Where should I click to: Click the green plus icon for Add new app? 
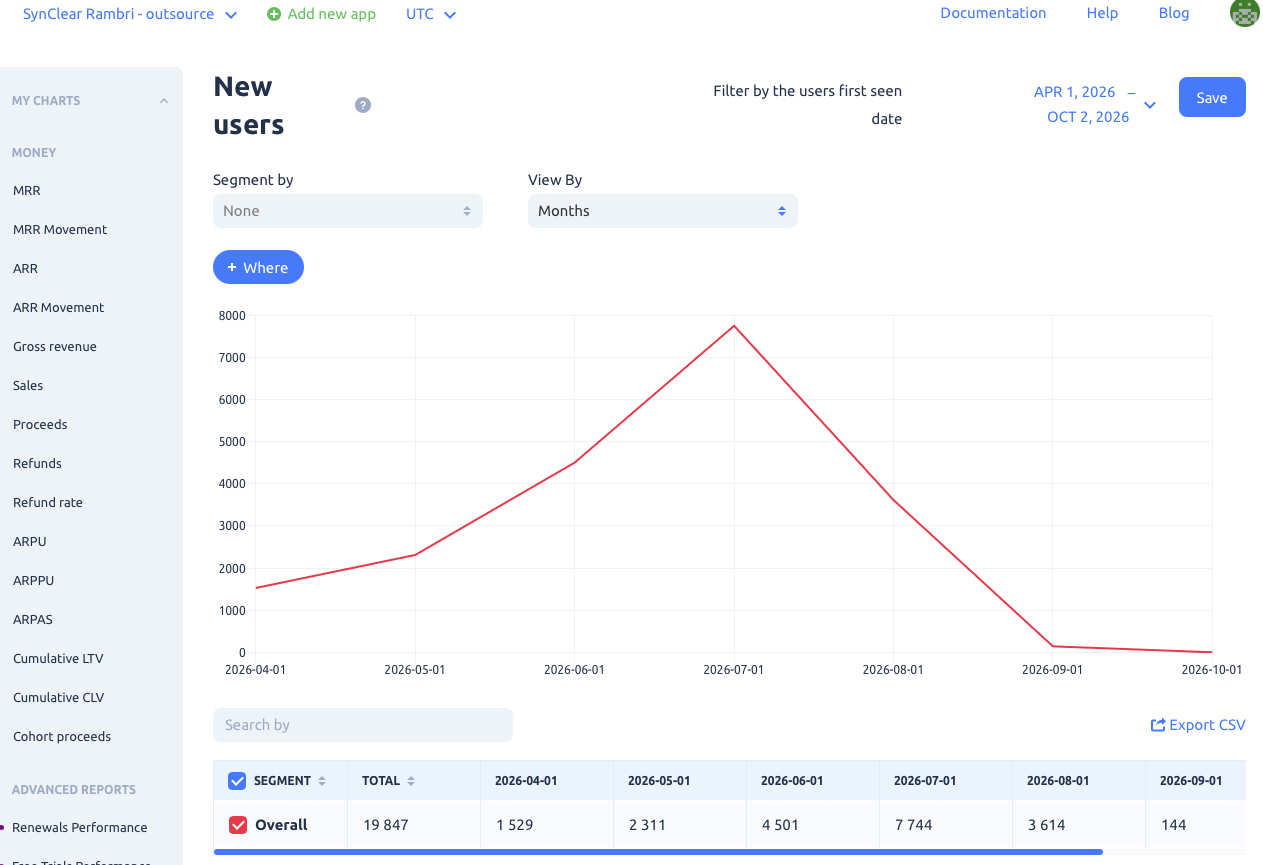click(x=274, y=14)
